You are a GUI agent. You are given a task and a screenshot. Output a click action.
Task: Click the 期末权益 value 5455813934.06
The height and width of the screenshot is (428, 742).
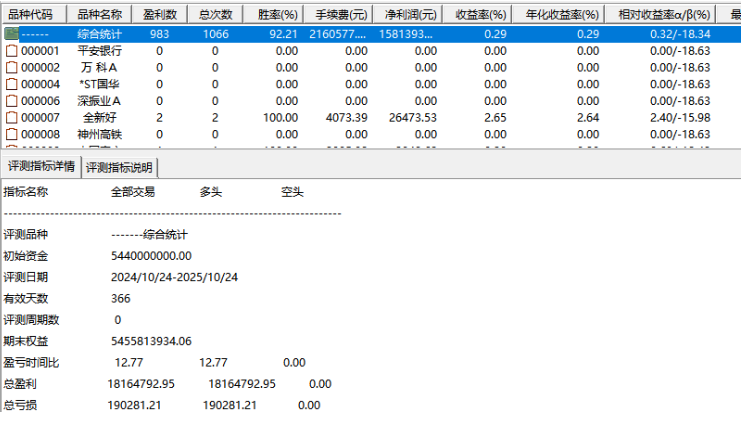coord(151,341)
